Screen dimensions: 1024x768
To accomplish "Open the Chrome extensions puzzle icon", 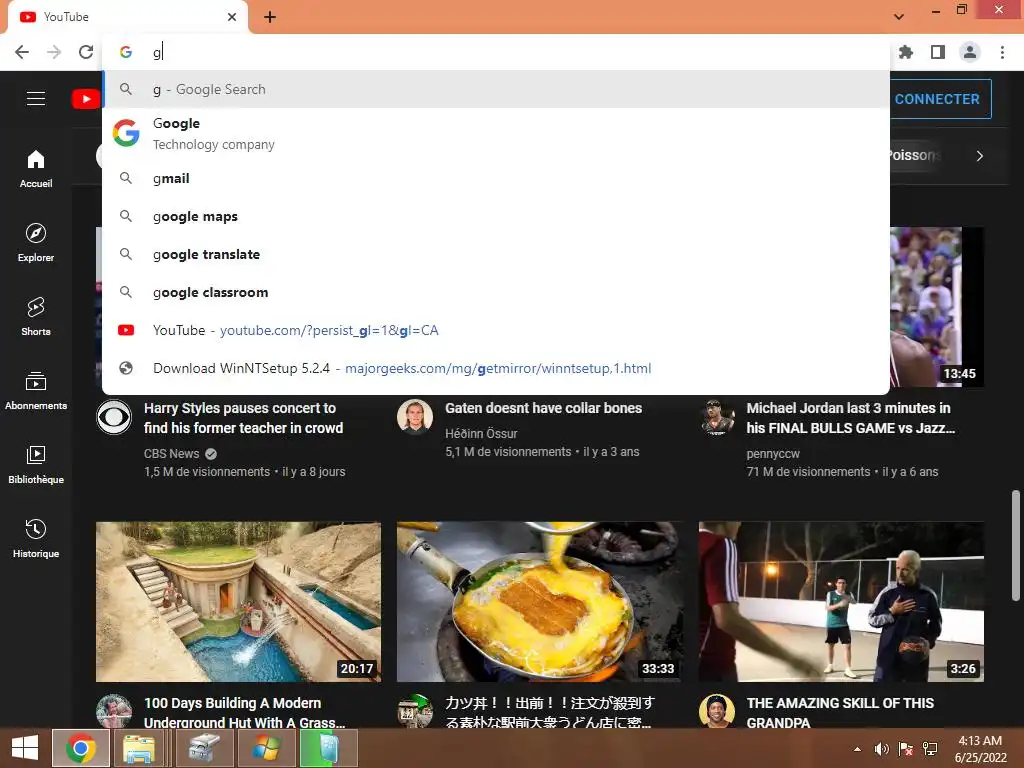I will pos(906,52).
